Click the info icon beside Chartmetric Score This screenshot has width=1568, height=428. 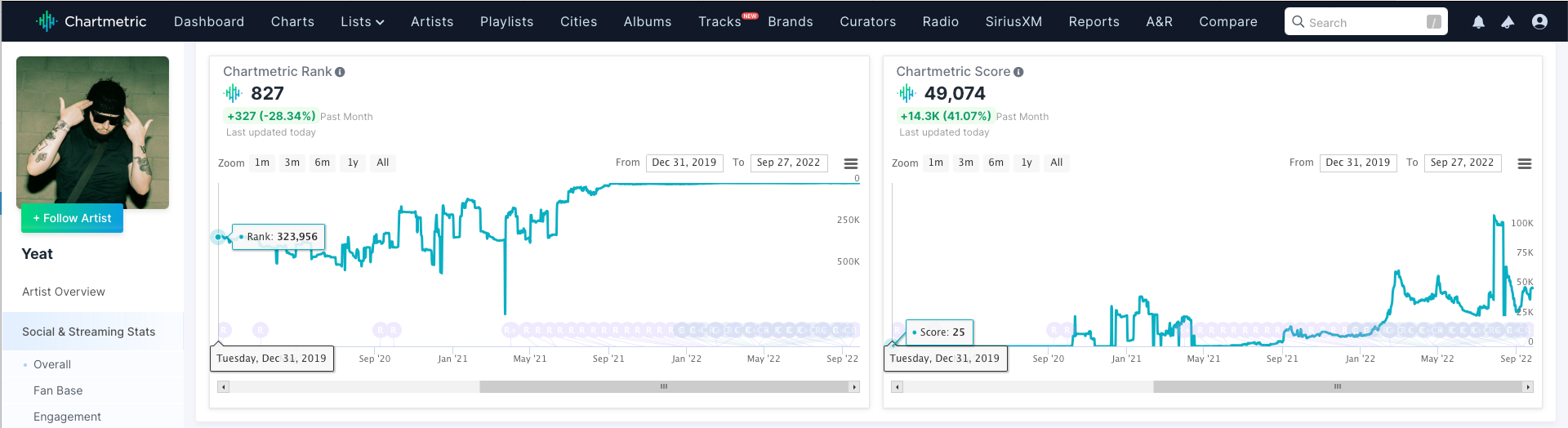[x=1018, y=72]
